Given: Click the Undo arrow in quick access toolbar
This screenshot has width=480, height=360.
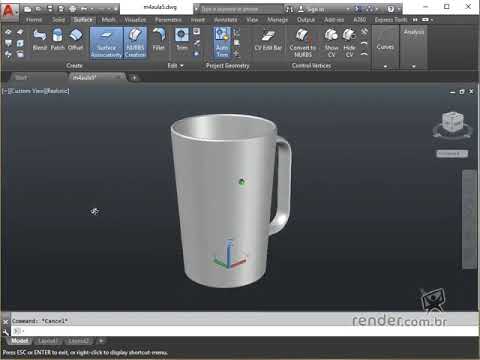Looking at the screenshot, I should point(85,9).
